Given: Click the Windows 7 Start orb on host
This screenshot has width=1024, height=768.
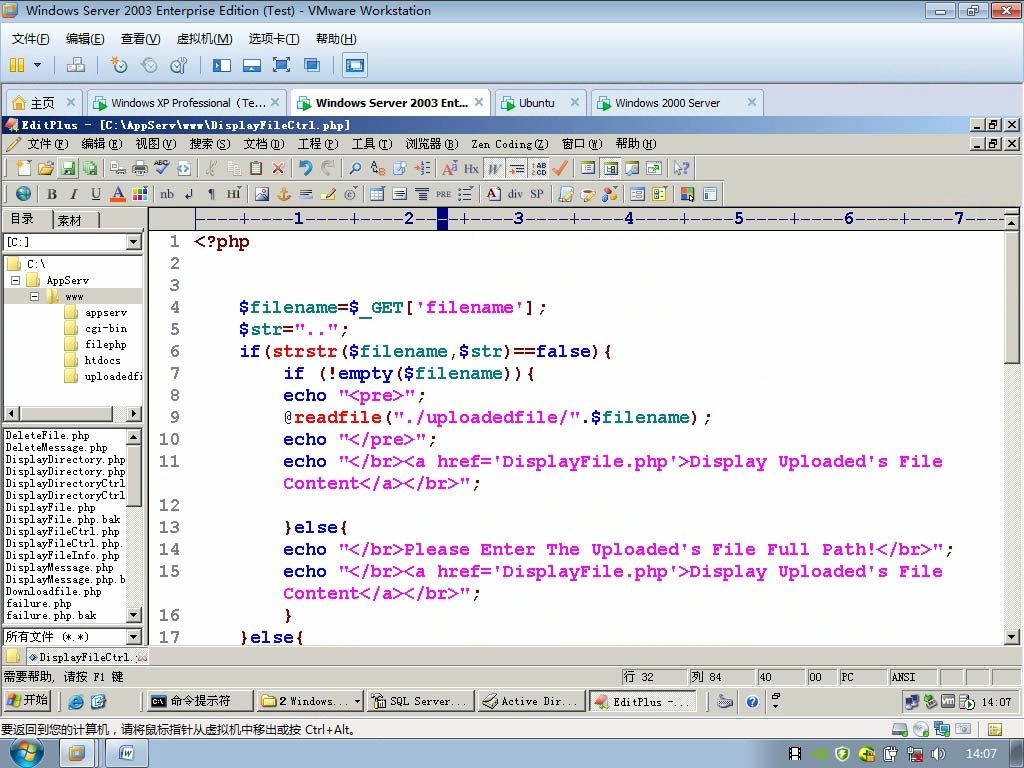Looking at the screenshot, I should point(26,754).
